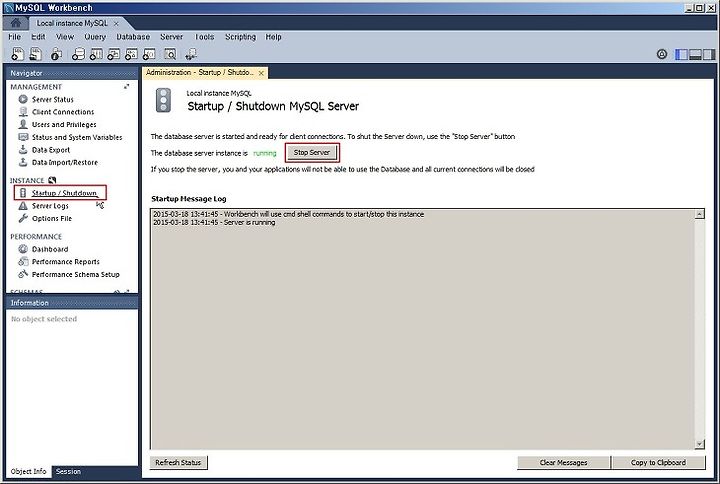Screen dimensions: 720x484
Task: Open the View menu
Action: (x=65, y=37)
